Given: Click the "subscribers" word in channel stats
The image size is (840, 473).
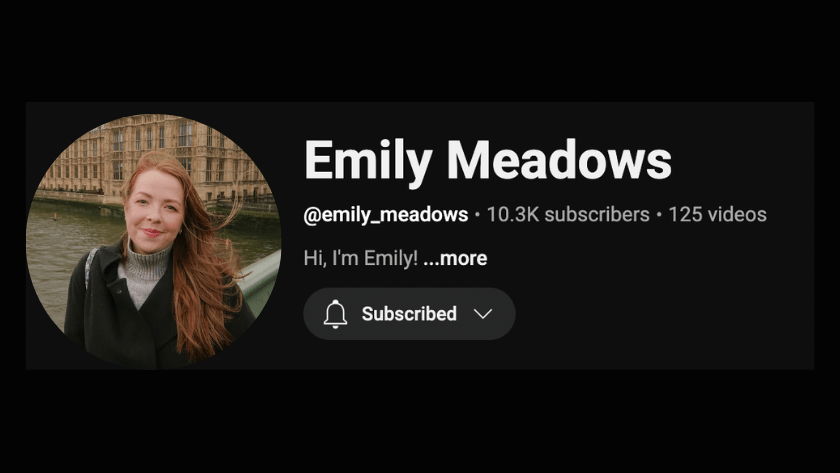Looking at the screenshot, I should tap(597, 214).
